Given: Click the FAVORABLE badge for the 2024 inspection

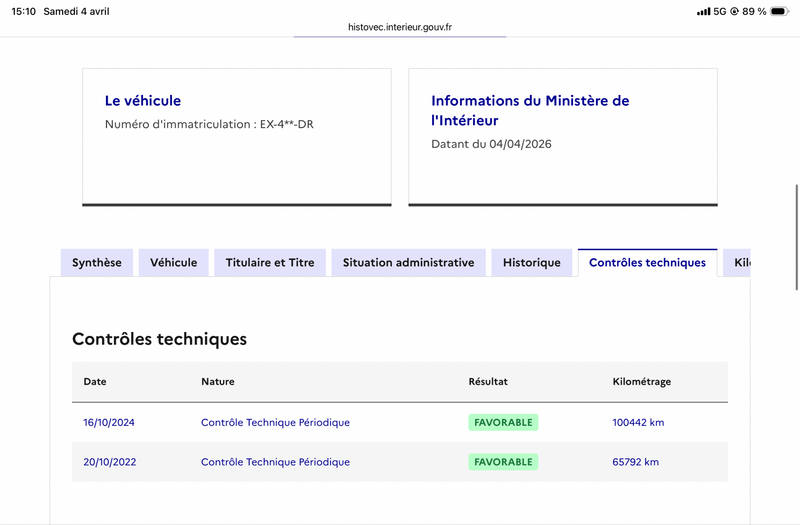Looking at the screenshot, I should pos(503,422).
